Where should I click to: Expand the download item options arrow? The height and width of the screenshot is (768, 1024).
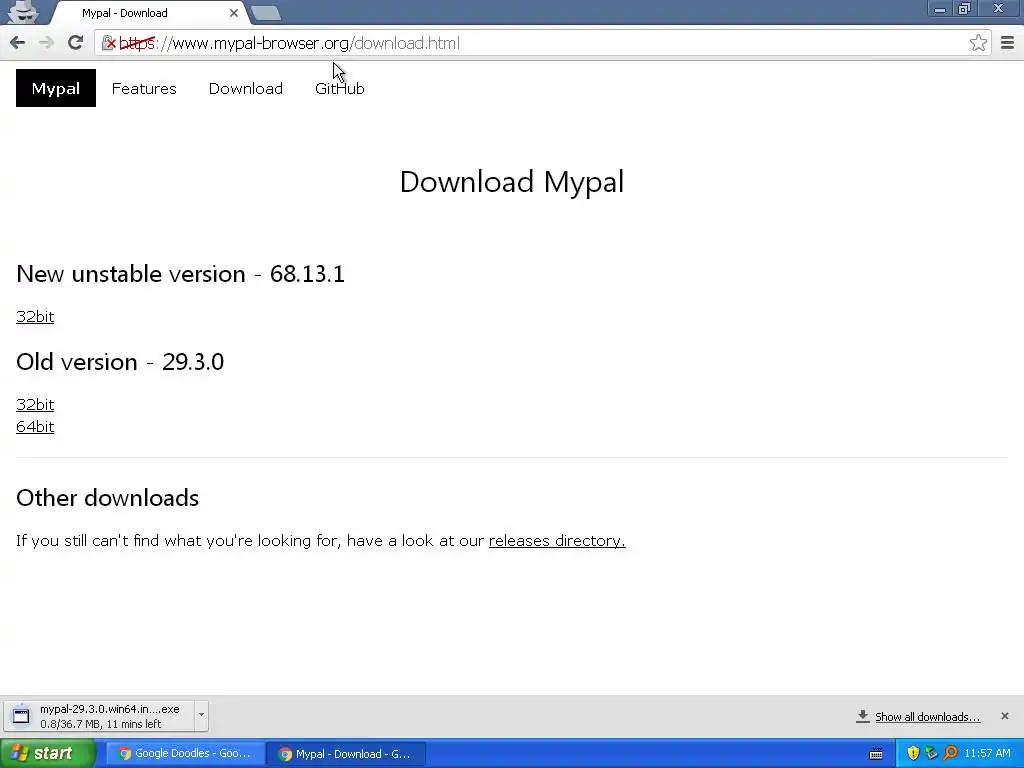click(201, 715)
